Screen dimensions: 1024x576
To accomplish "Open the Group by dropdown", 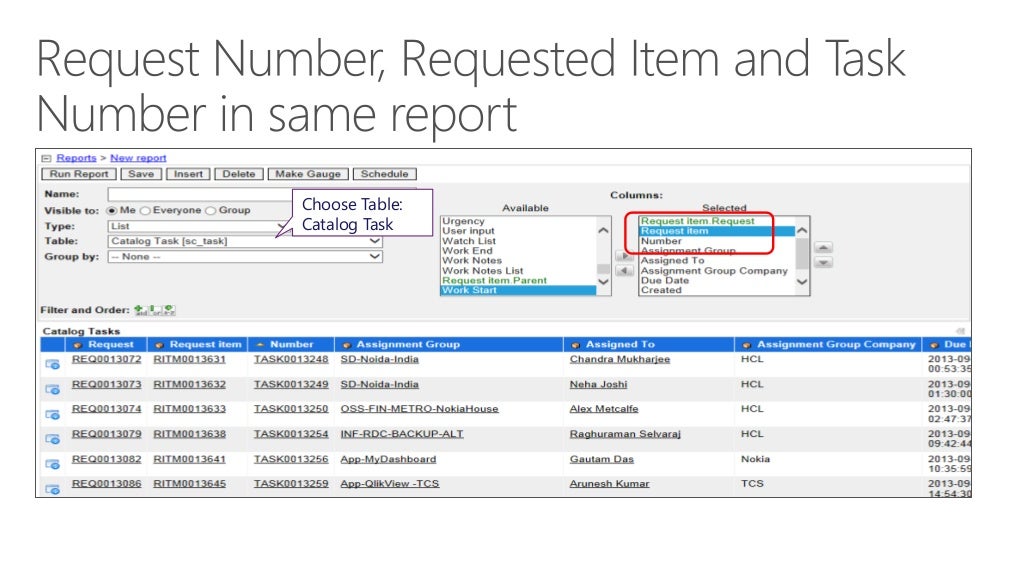I will pyautogui.click(x=245, y=257).
